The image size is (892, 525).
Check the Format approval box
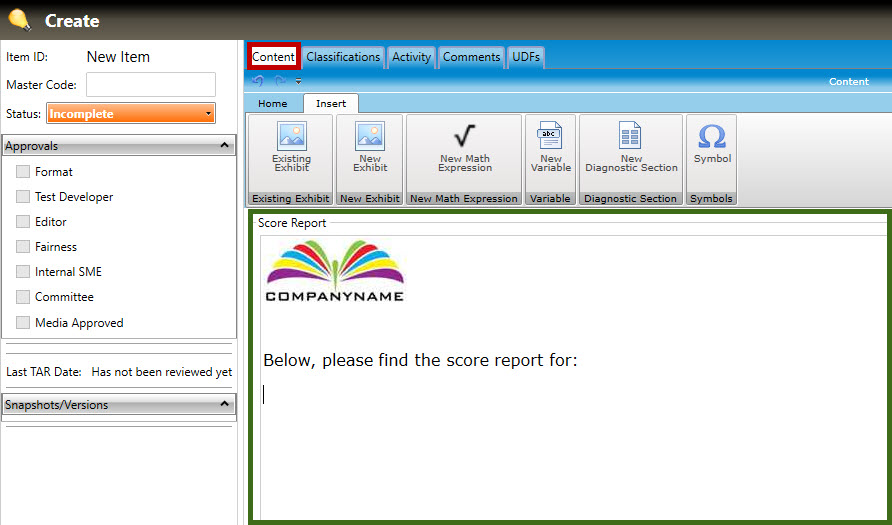(23, 172)
